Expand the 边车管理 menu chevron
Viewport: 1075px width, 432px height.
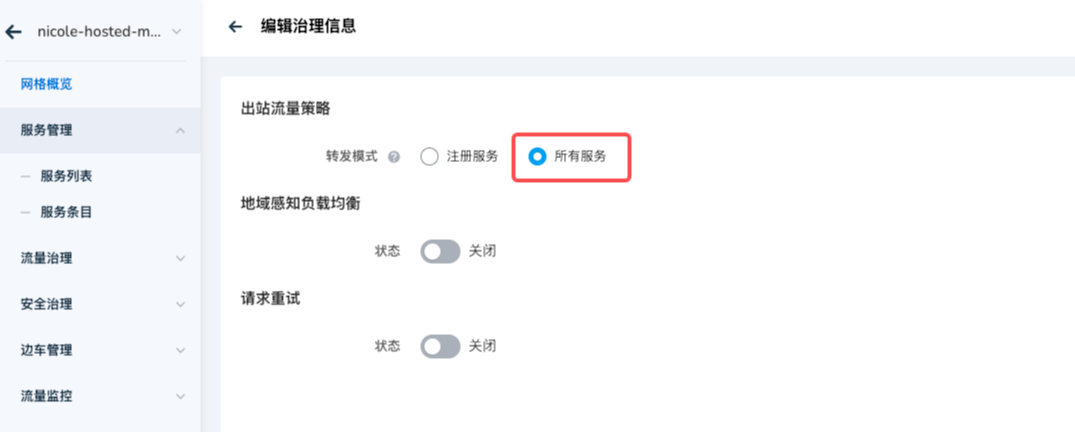[180, 350]
